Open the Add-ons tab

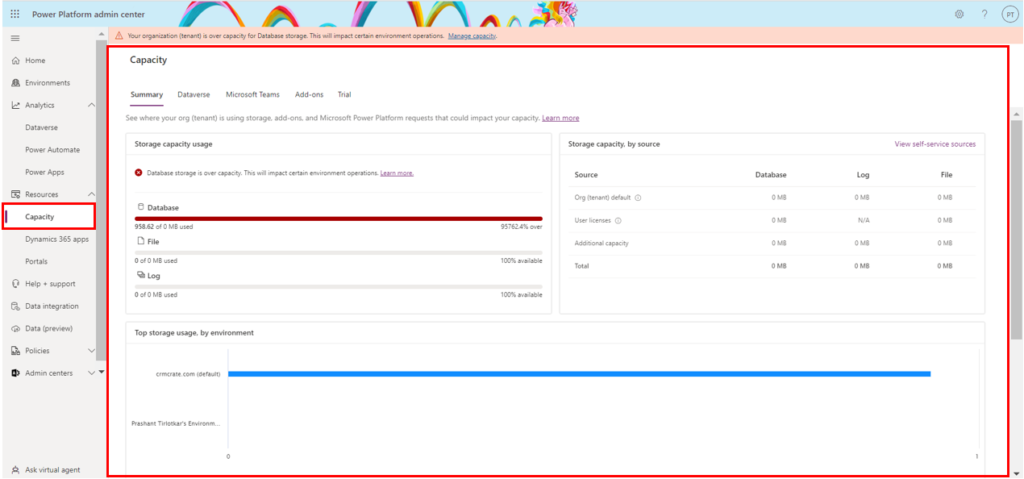tap(309, 95)
